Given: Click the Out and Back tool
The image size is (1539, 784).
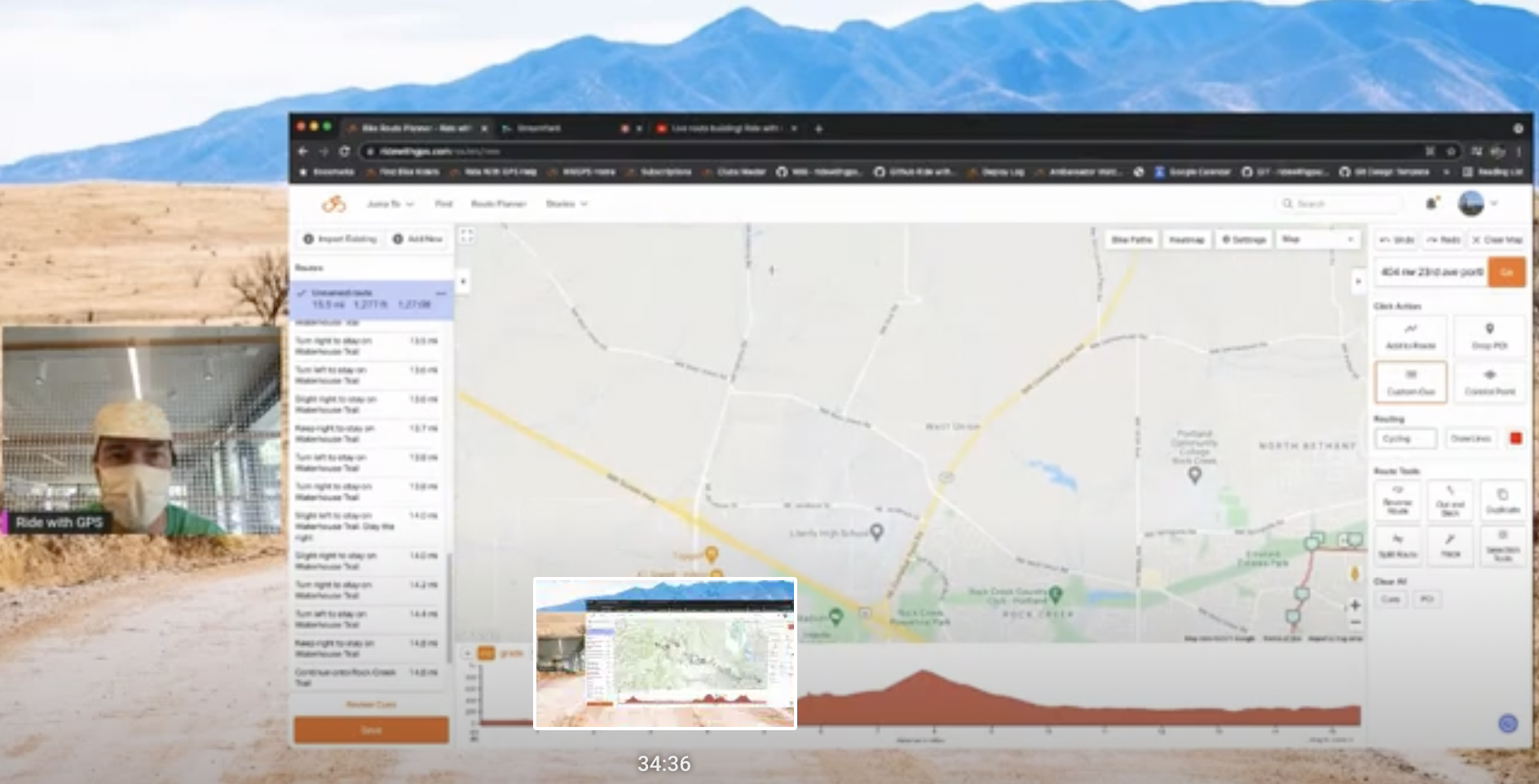Looking at the screenshot, I should 1450,500.
